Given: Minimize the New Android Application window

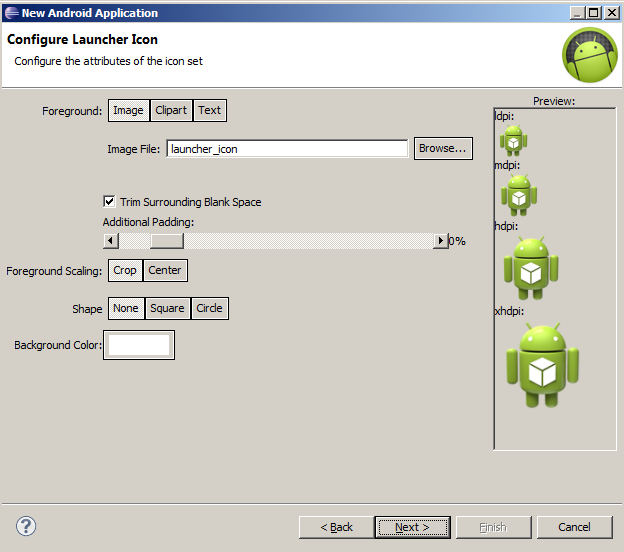Looking at the screenshot, I should click(577, 13).
